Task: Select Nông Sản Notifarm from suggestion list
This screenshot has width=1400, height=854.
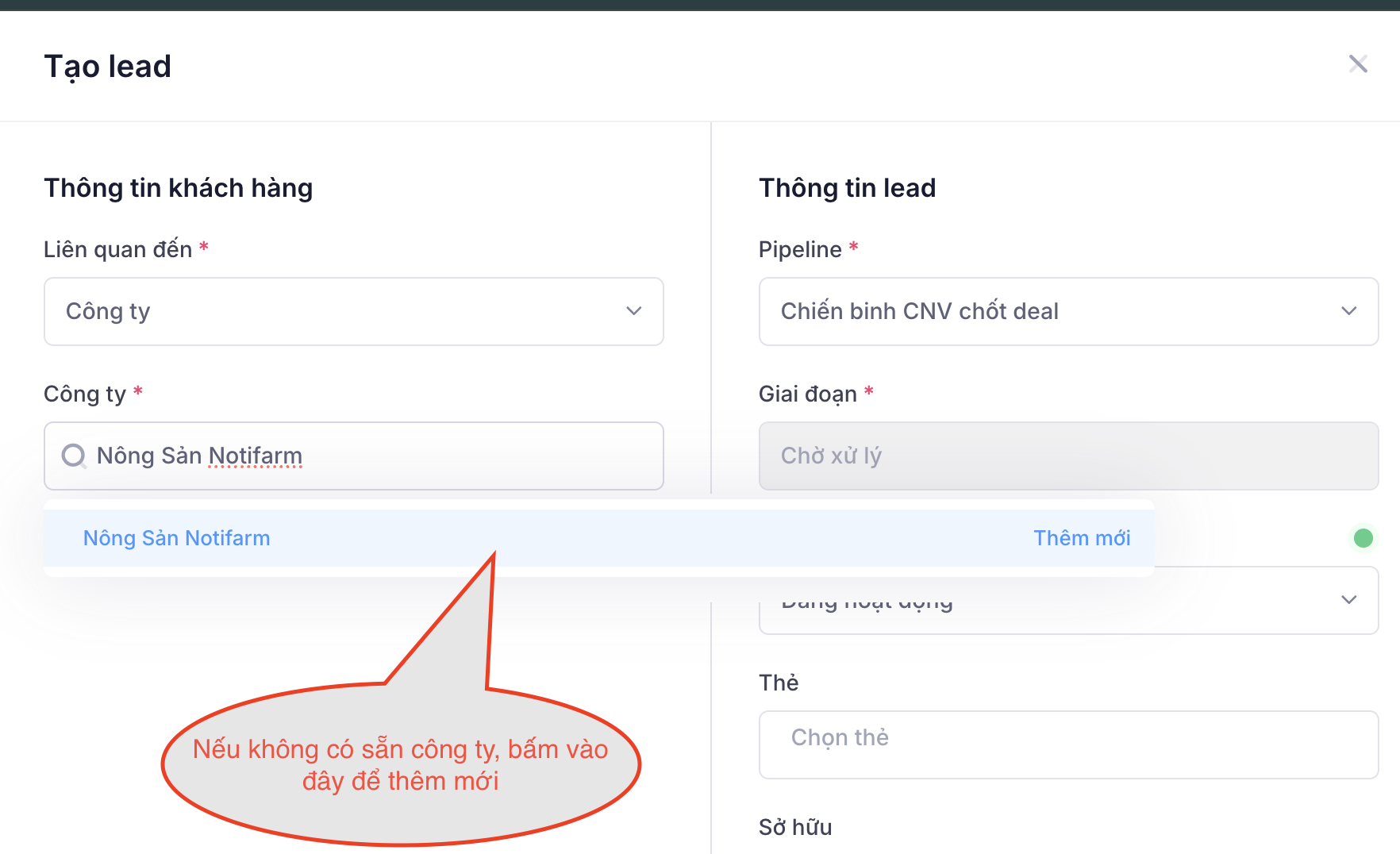Action: coord(177,538)
